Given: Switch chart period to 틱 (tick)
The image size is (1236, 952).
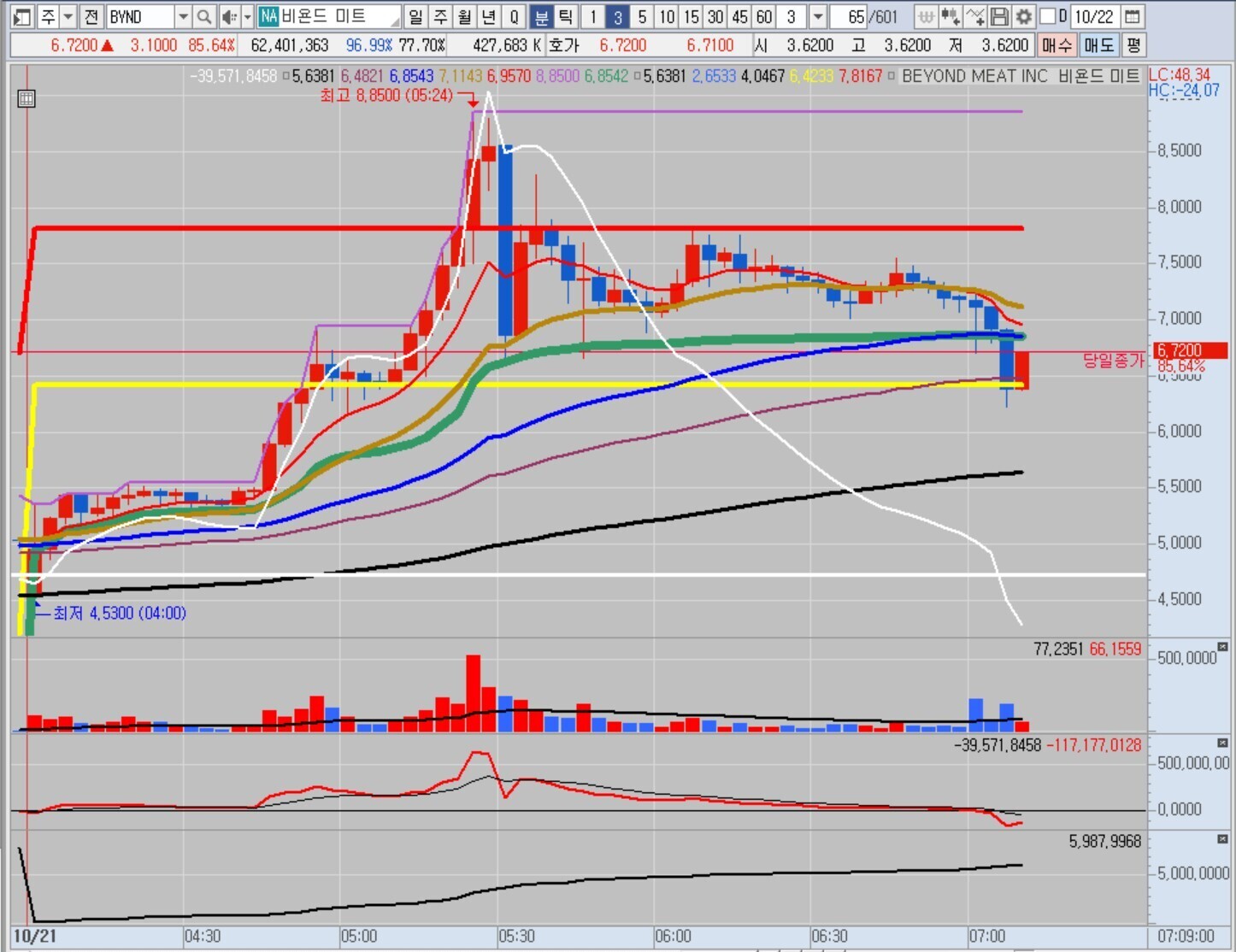Looking at the screenshot, I should 565,16.
